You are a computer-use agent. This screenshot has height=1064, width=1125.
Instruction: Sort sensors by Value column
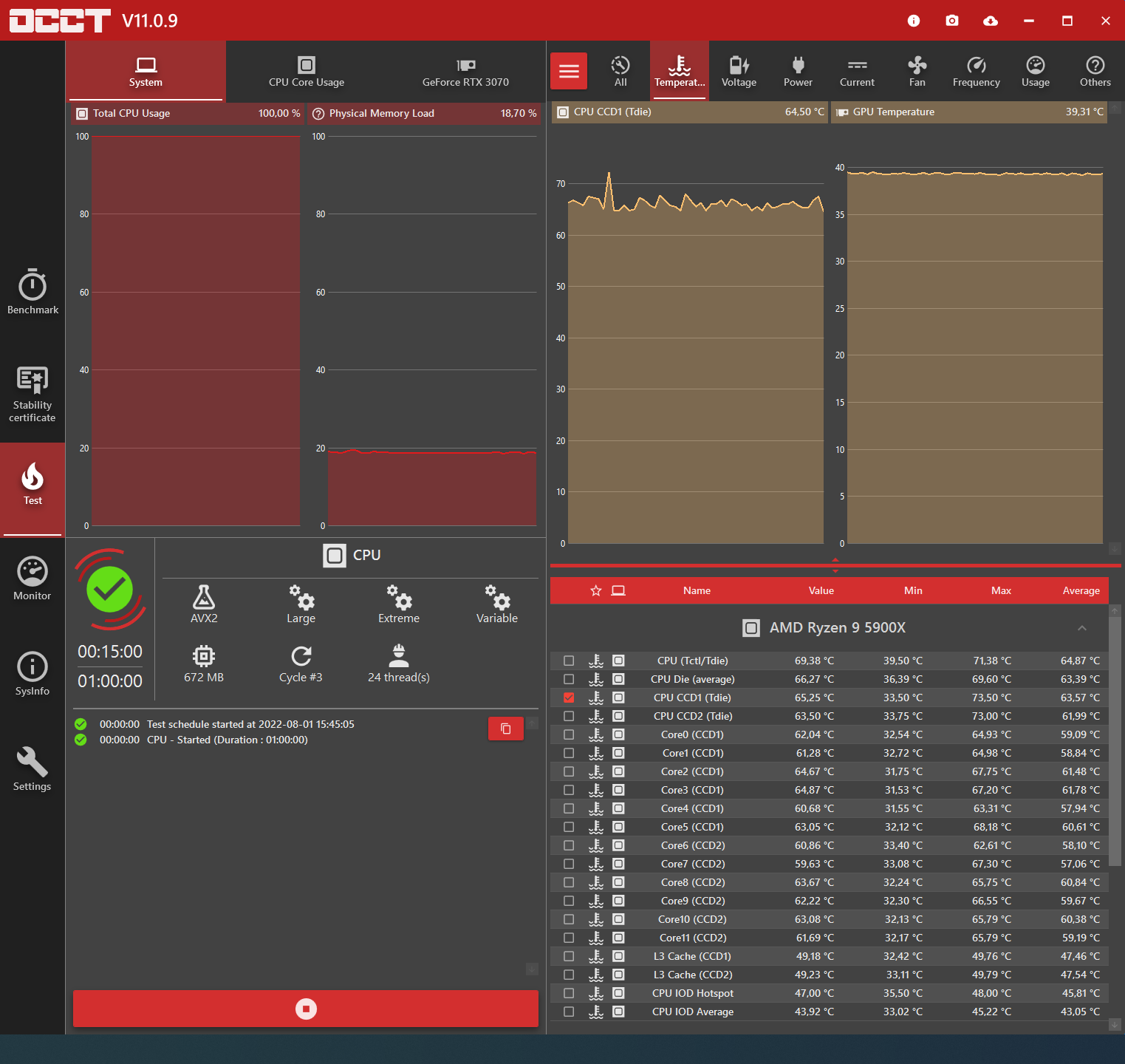821,590
